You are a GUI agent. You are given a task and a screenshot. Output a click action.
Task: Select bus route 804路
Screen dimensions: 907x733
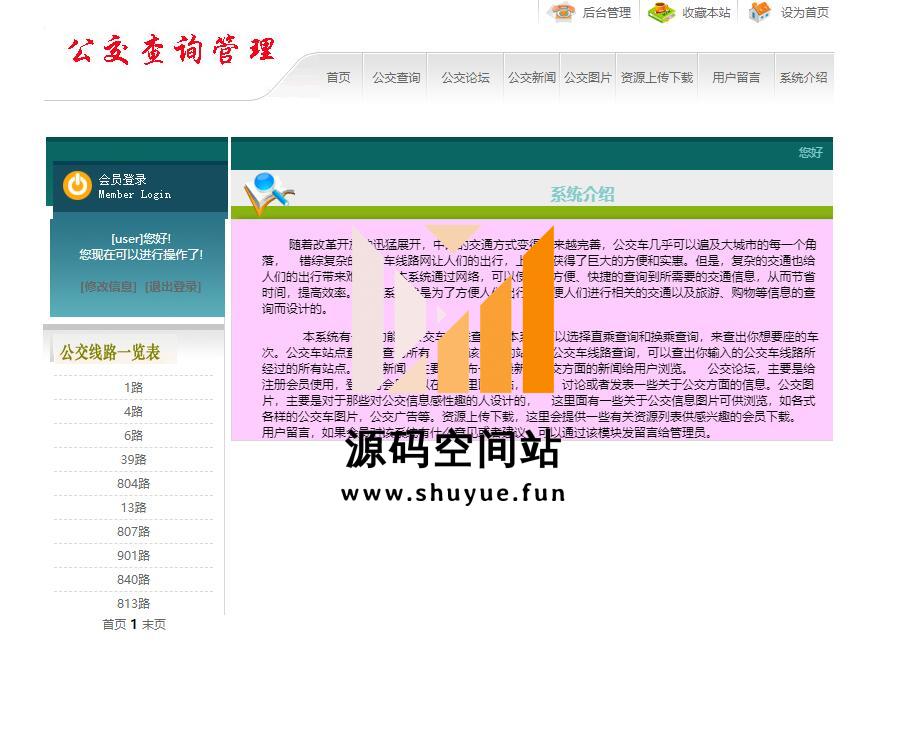pyautogui.click(x=134, y=484)
